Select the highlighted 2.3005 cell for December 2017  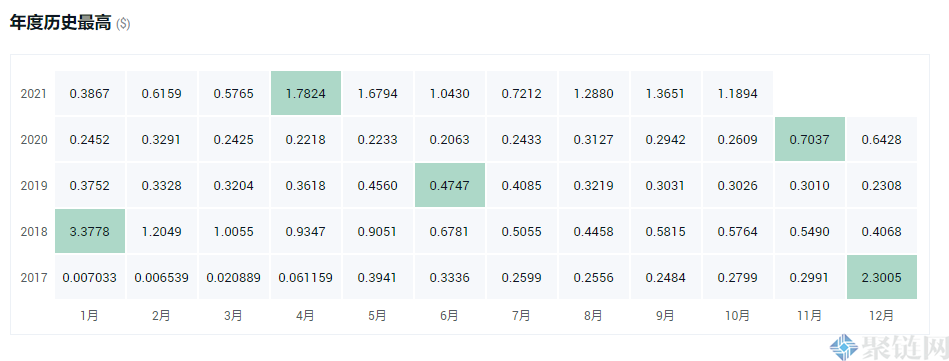click(882, 277)
